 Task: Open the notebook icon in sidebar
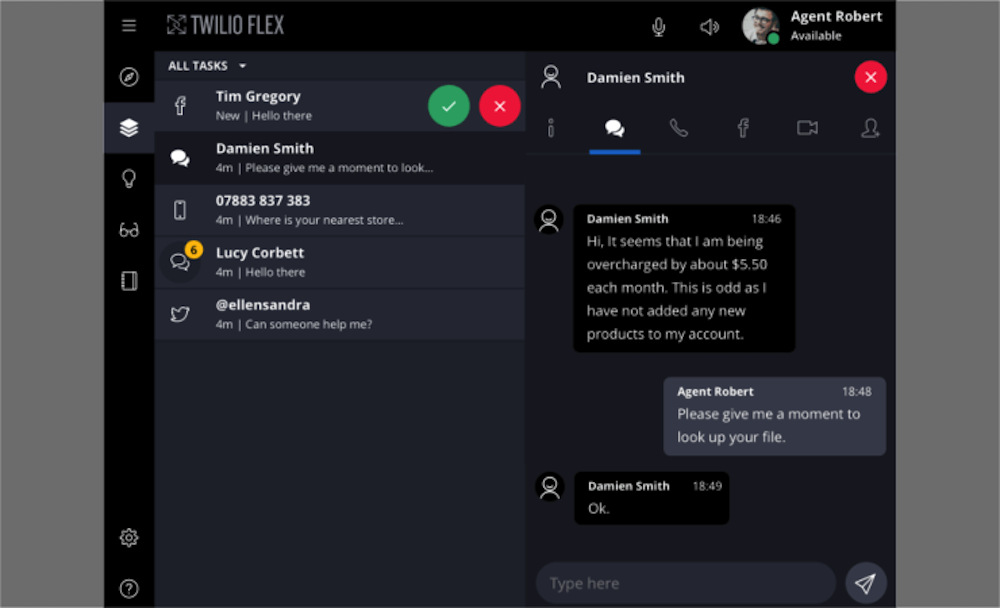pyautogui.click(x=129, y=281)
